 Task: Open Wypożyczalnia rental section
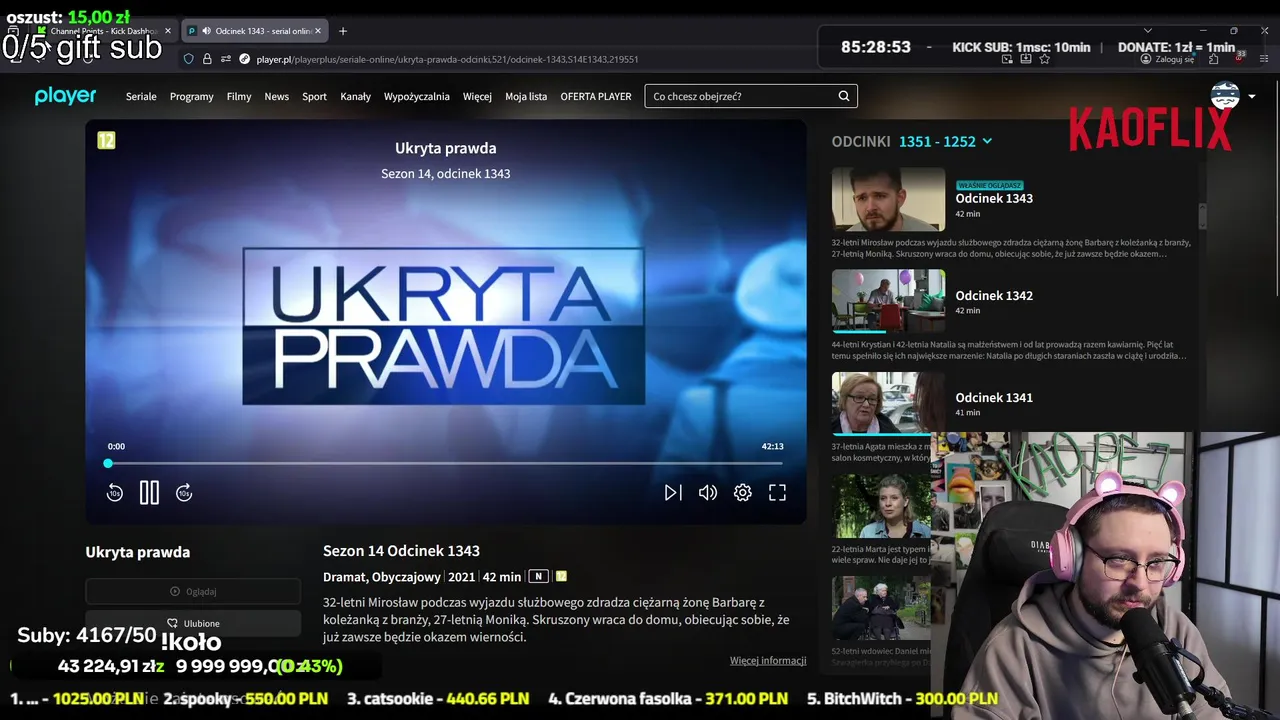tap(417, 96)
